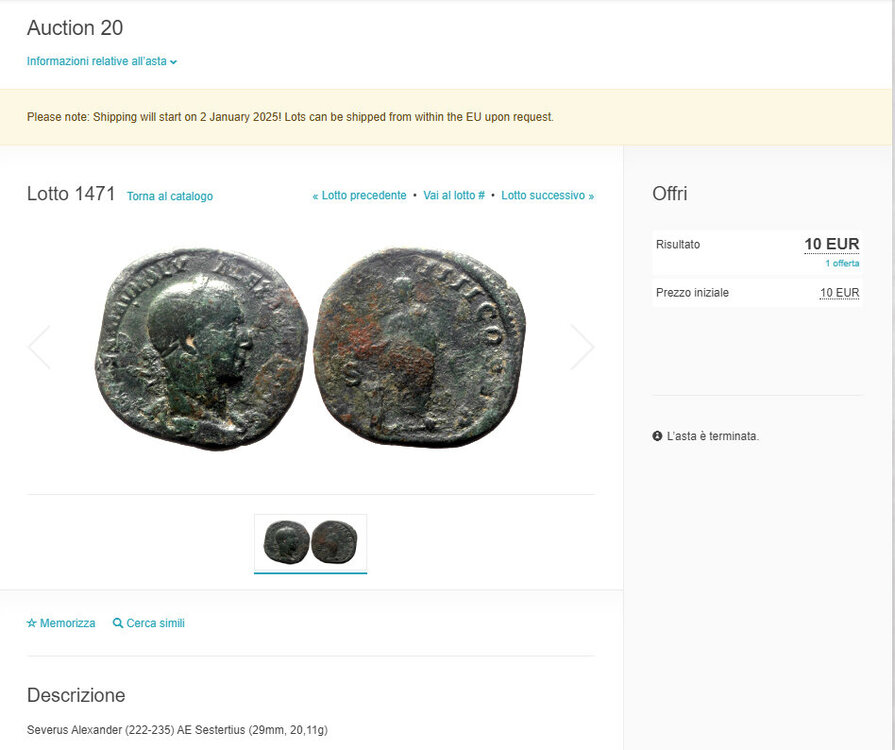This screenshot has width=895, height=750.
Task: Click the star icon next to Memorizza
Action: click(32, 624)
